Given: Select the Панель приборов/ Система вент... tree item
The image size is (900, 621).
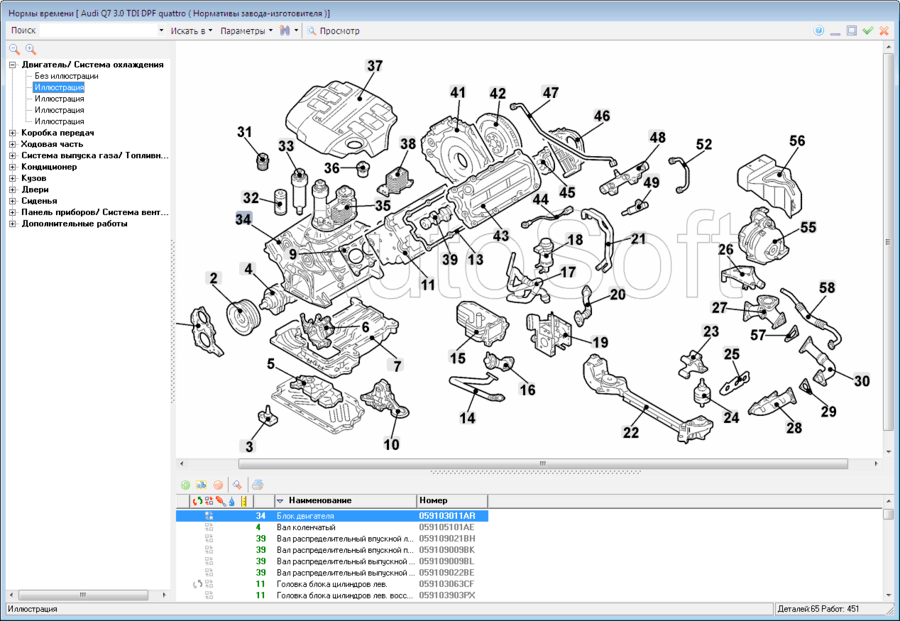Looking at the screenshot, I should [95, 212].
